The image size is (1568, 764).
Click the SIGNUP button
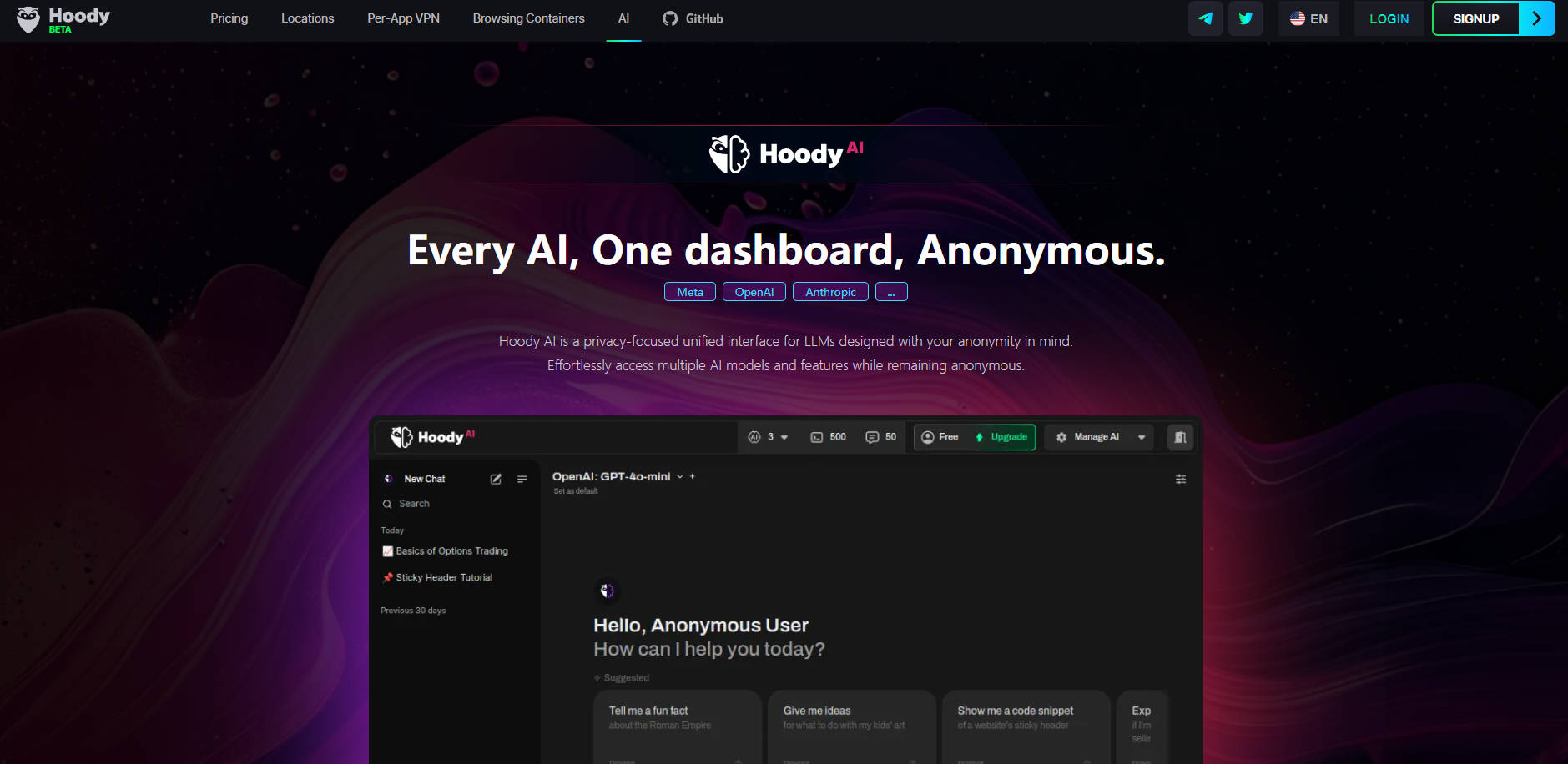click(1475, 18)
